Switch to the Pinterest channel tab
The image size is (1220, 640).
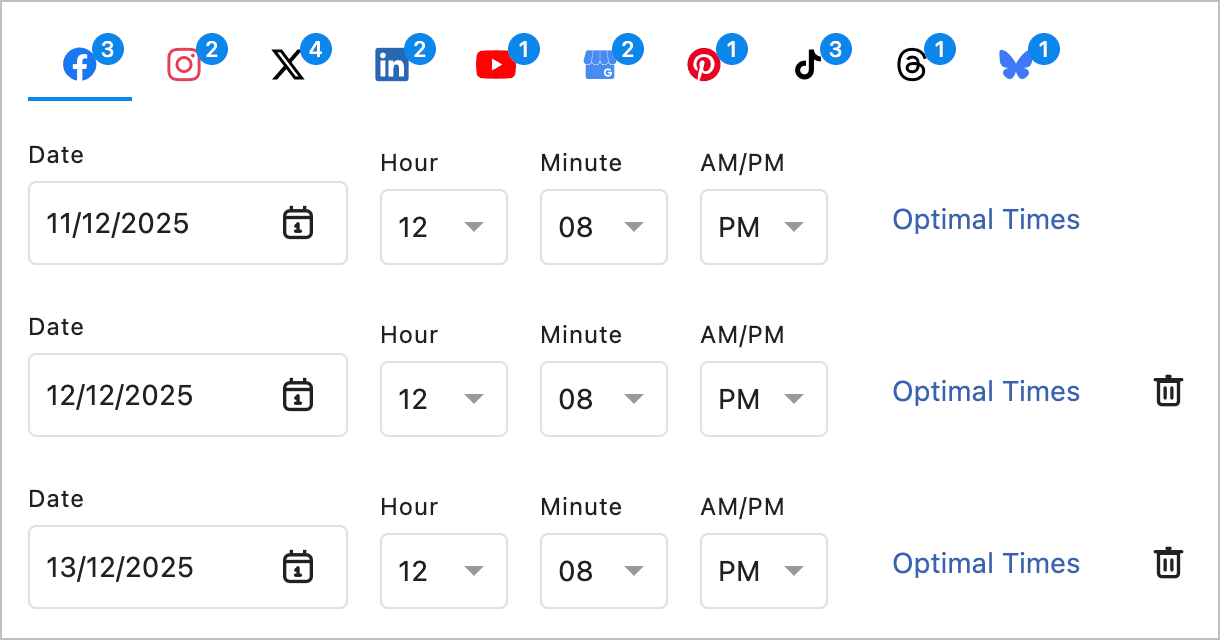(x=705, y=63)
